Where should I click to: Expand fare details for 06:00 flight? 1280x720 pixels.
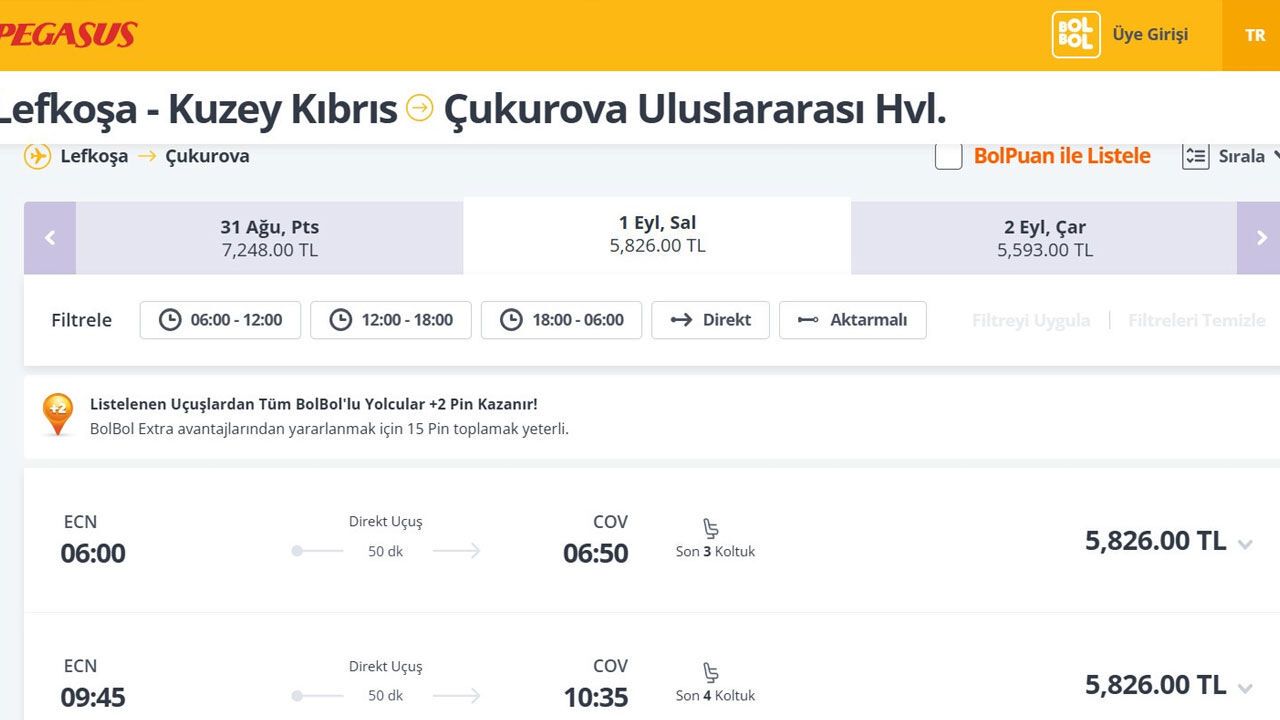(x=1245, y=545)
